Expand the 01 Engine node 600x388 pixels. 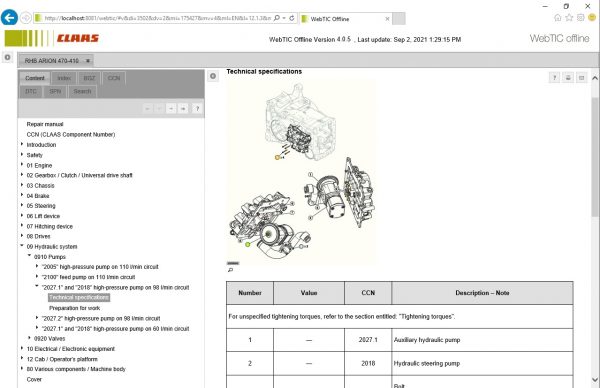(22, 165)
